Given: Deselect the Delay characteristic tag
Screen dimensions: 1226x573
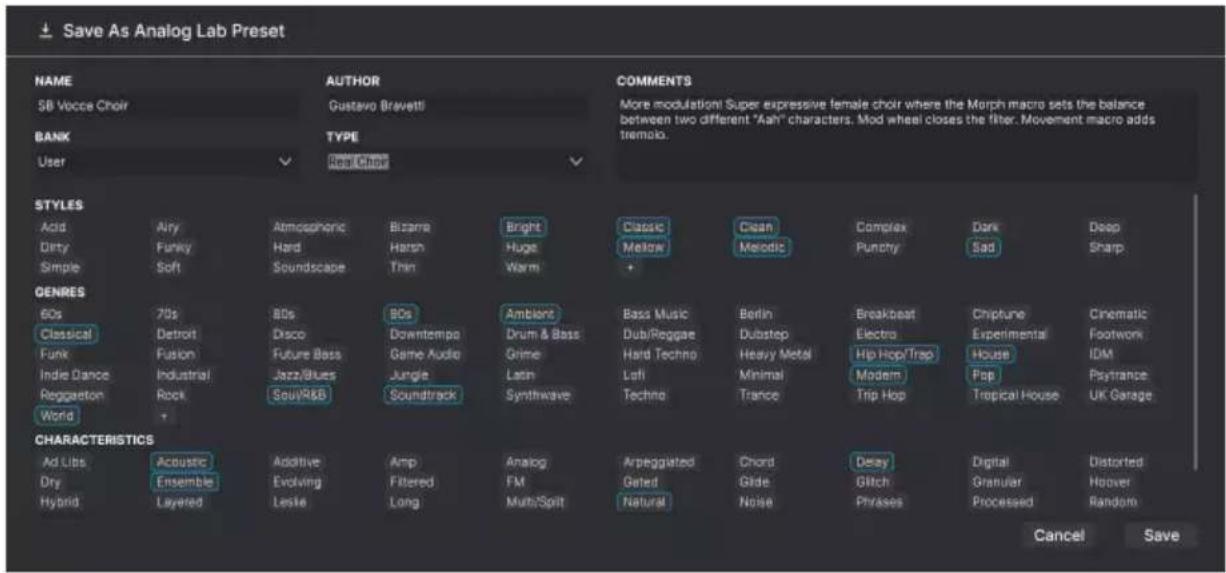Looking at the screenshot, I should click(871, 462).
